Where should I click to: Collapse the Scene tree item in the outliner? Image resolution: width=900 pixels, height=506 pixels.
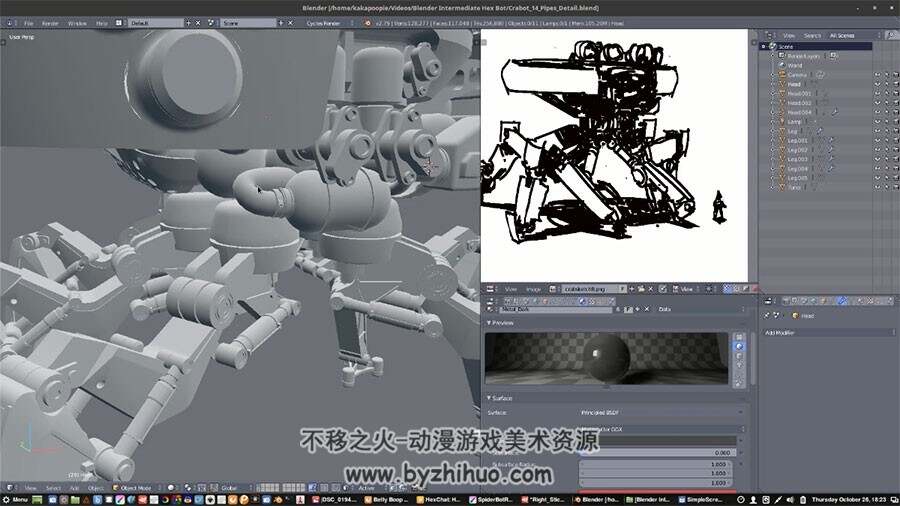tap(764, 46)
